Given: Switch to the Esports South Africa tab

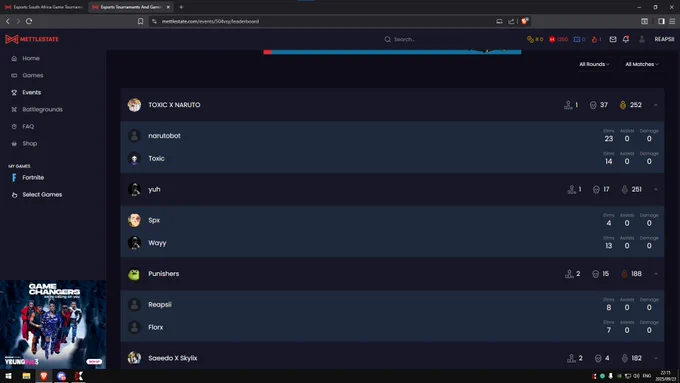Looking at the screenshot, I should click(43, 7).
